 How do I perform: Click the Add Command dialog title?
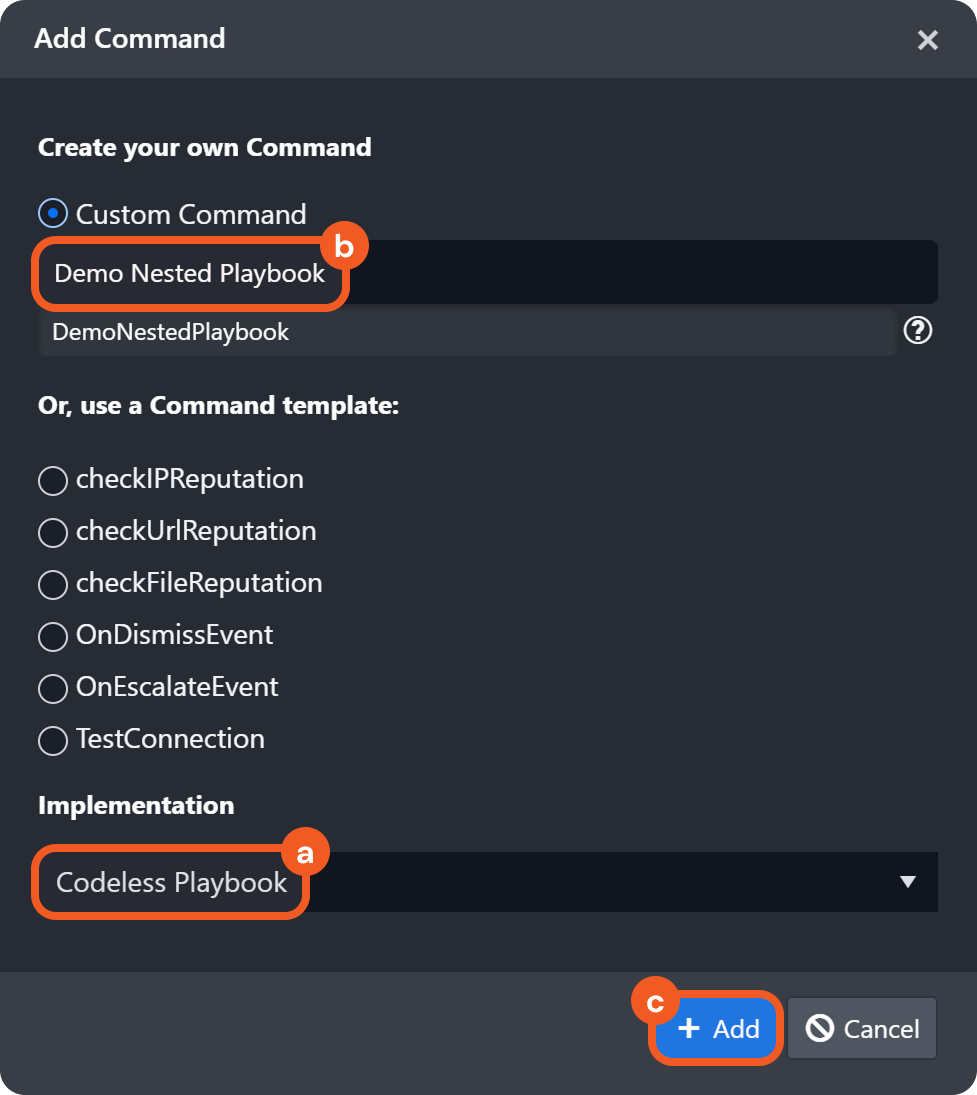click(130, 39)
